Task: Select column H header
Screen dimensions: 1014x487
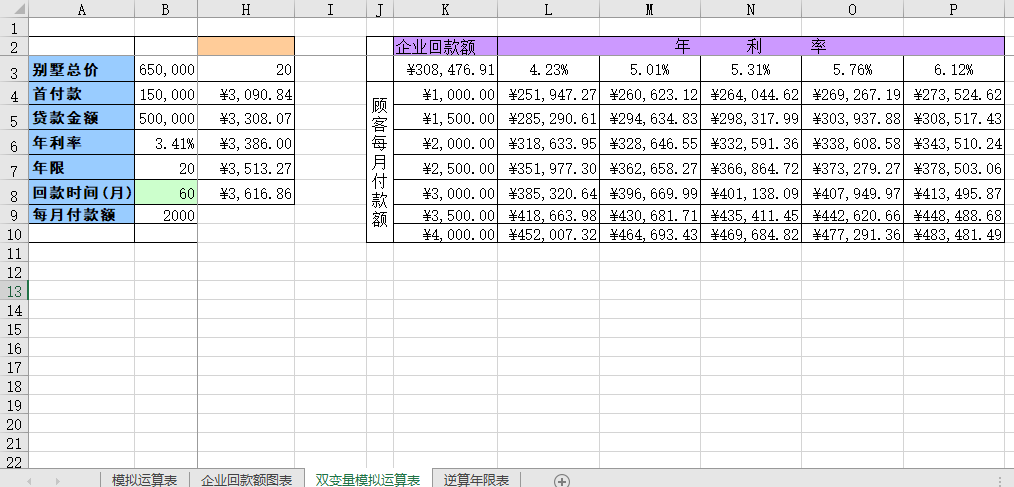Action: (246, 10)
